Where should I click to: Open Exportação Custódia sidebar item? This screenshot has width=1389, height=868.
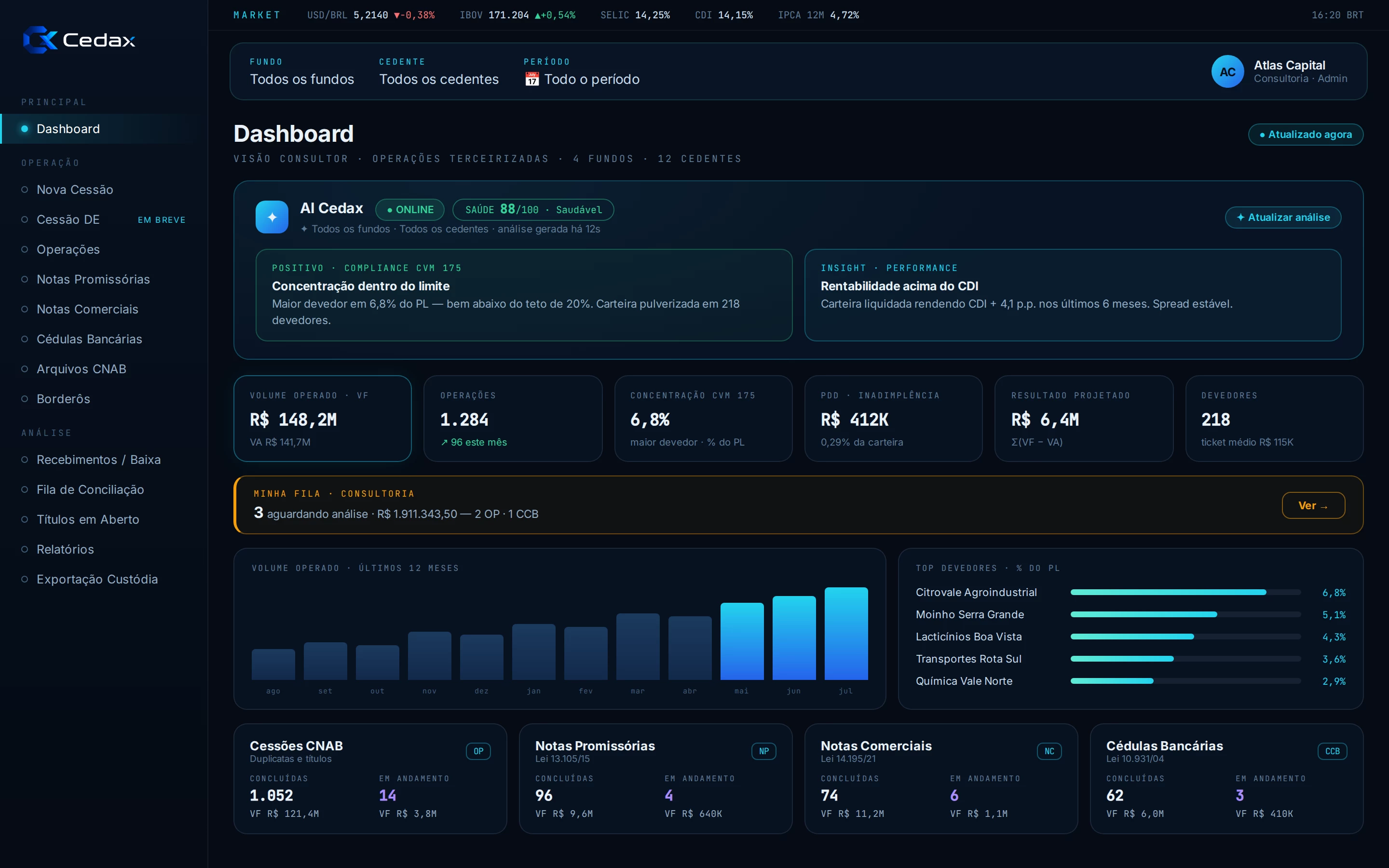[x=104, y=579]
